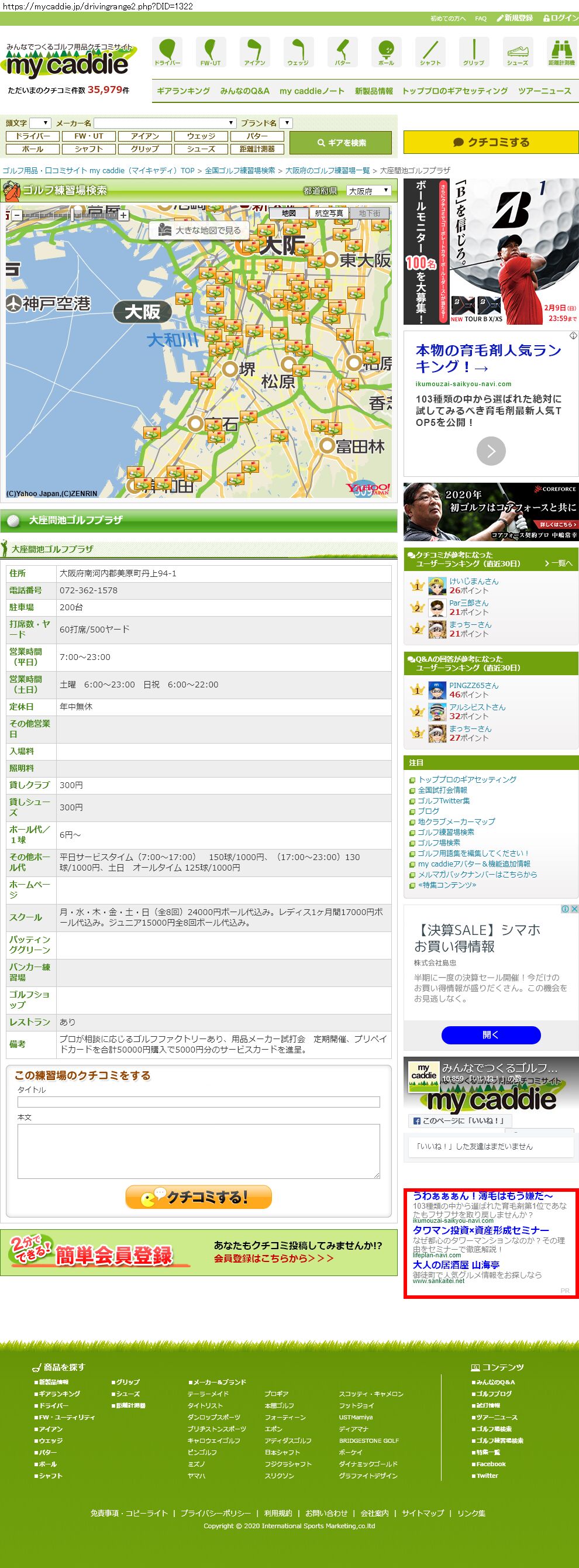Open 頭文字 dropdown
Screen dimensions: 579x1568
[40, 123]
